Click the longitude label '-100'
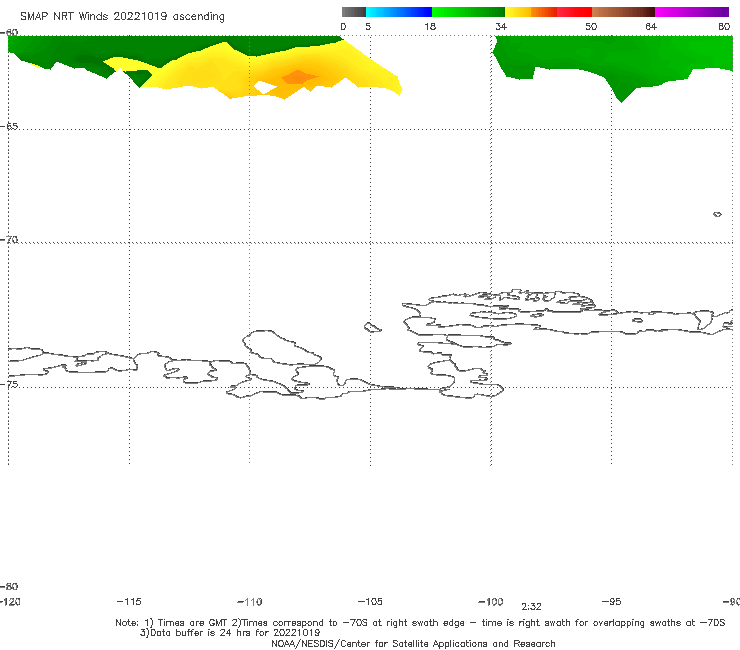 click(491, 602)
